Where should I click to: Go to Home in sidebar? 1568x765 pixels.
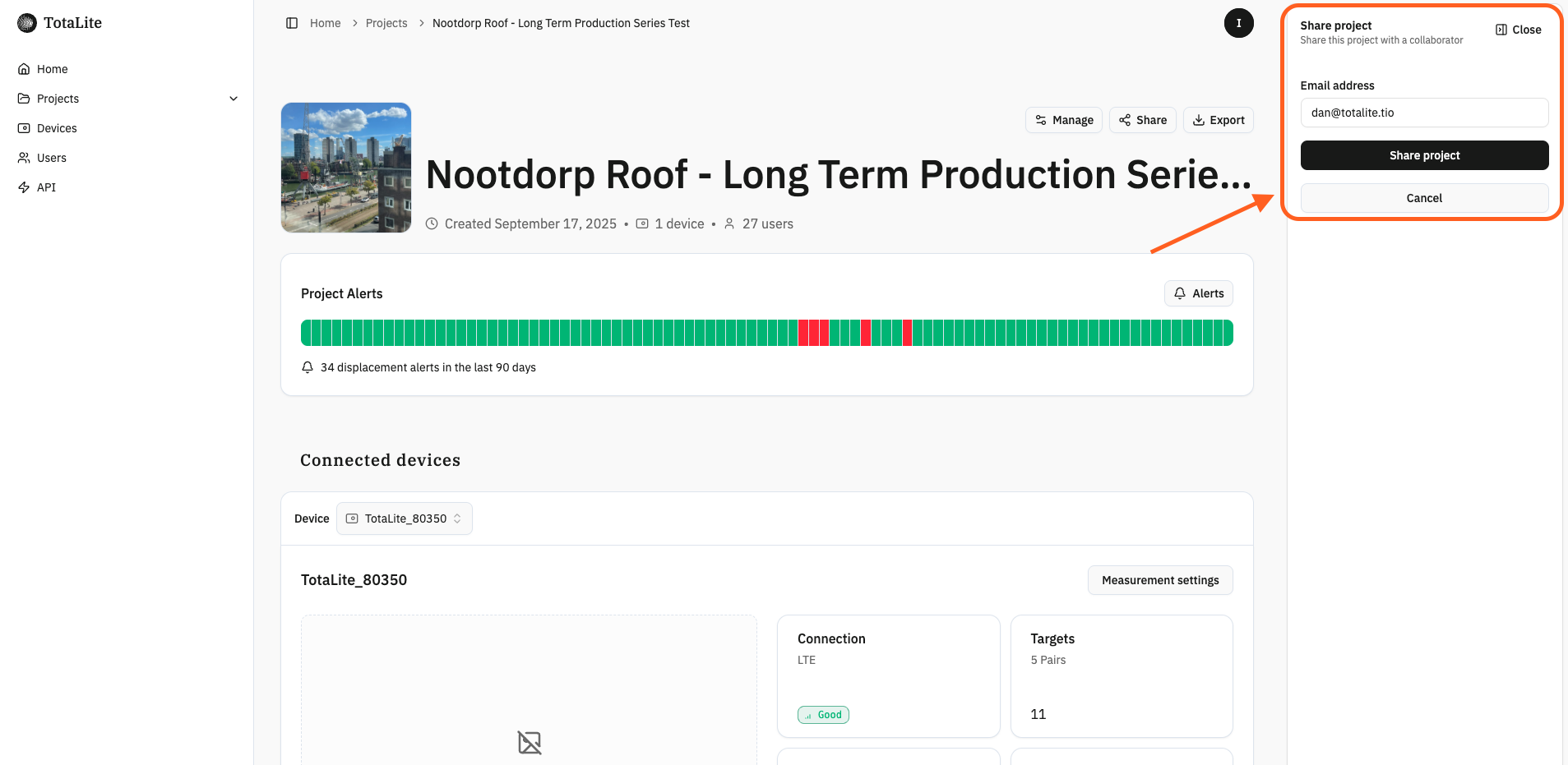tap(52, 69)
